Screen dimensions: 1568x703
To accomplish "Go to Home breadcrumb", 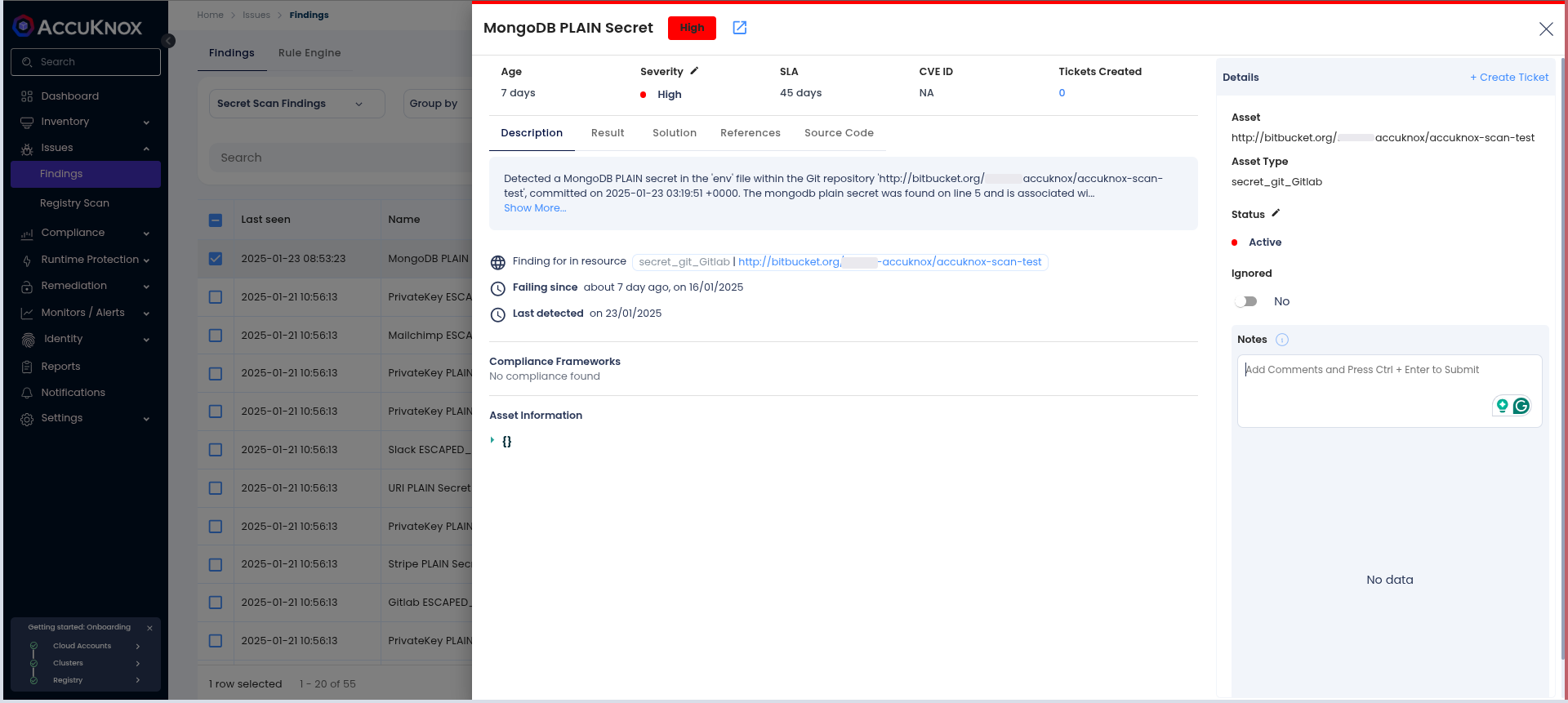I will [210, 15].
